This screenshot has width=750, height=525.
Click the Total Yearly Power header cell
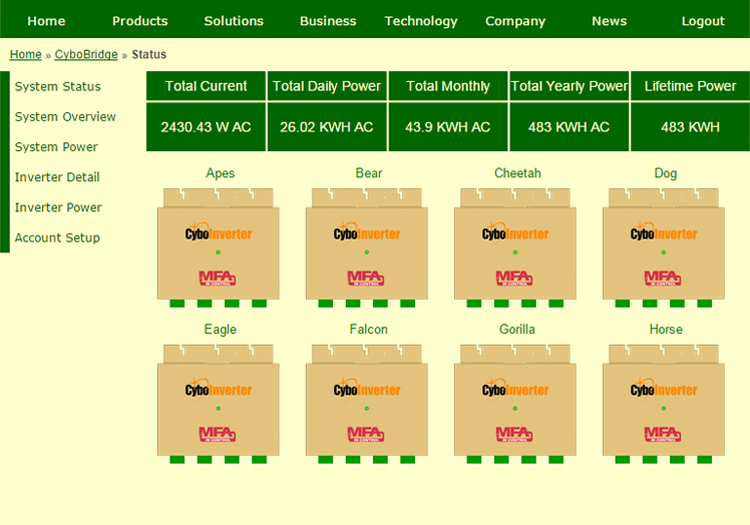click(569, 86)
